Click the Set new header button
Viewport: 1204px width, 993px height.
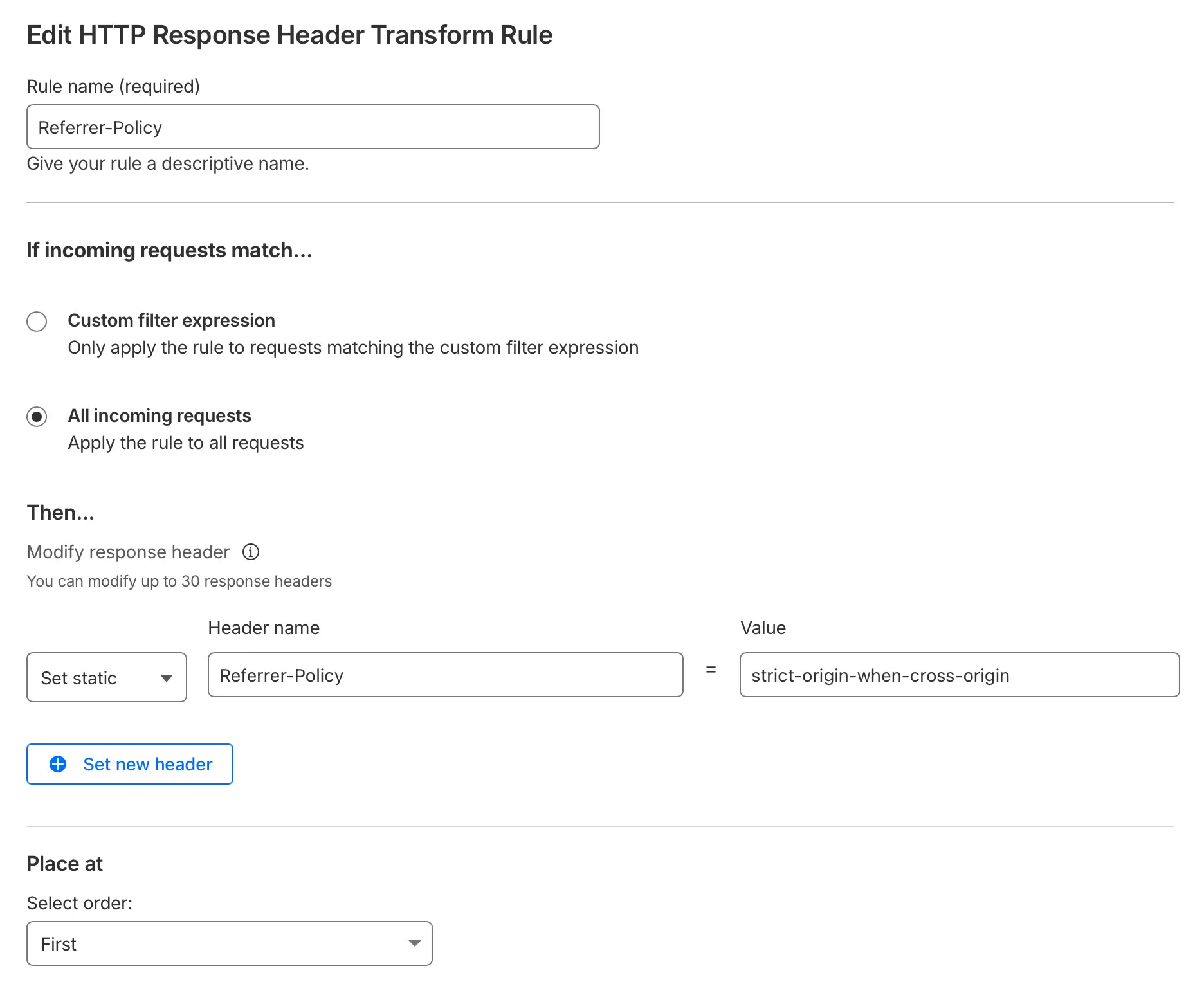tap(130, 764)
